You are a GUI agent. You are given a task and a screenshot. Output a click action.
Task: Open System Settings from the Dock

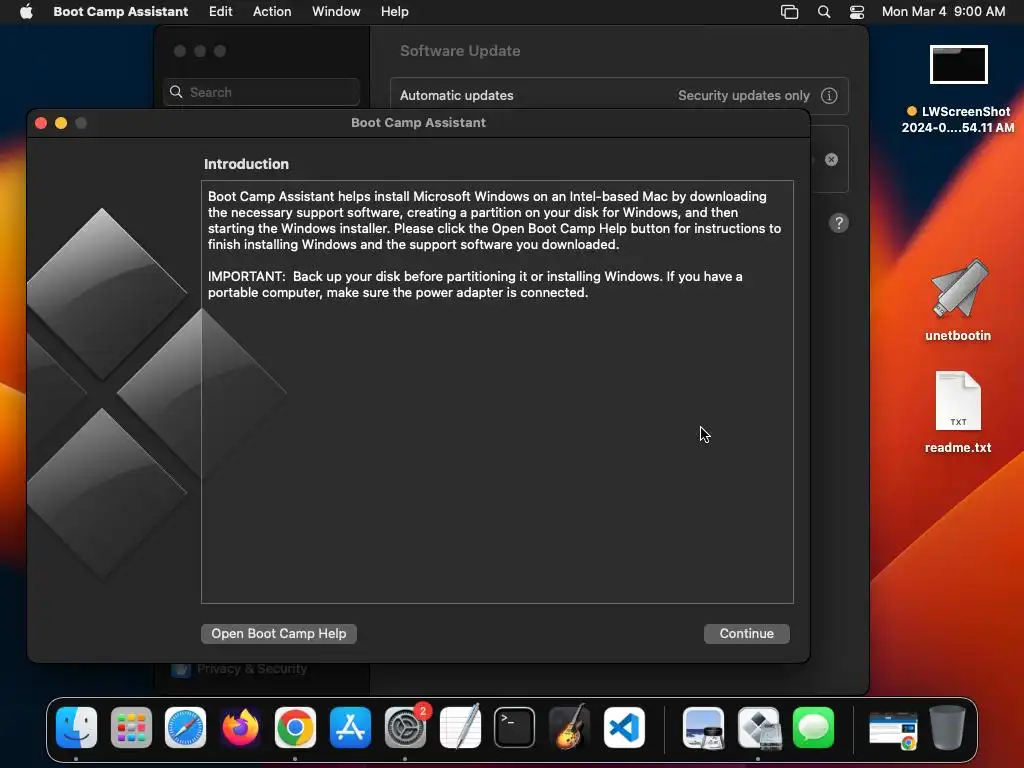tap(405, 727)
